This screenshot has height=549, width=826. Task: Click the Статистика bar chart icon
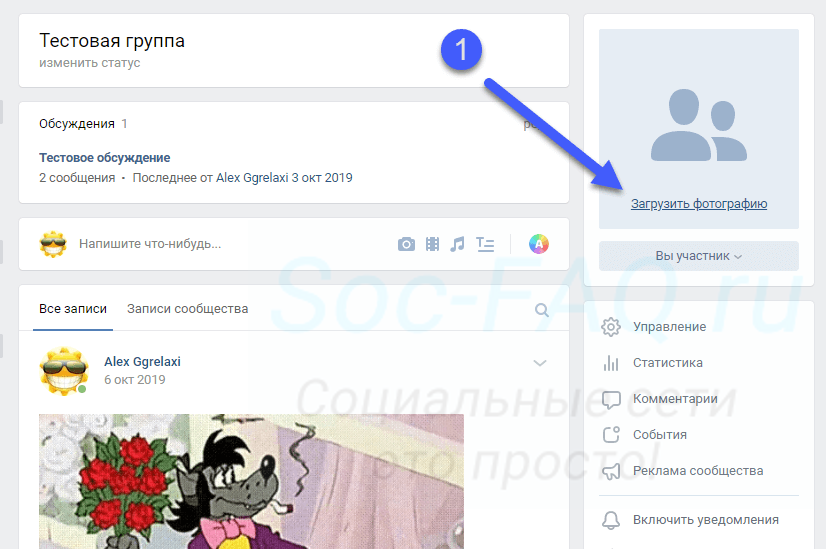tap(611, 363)
